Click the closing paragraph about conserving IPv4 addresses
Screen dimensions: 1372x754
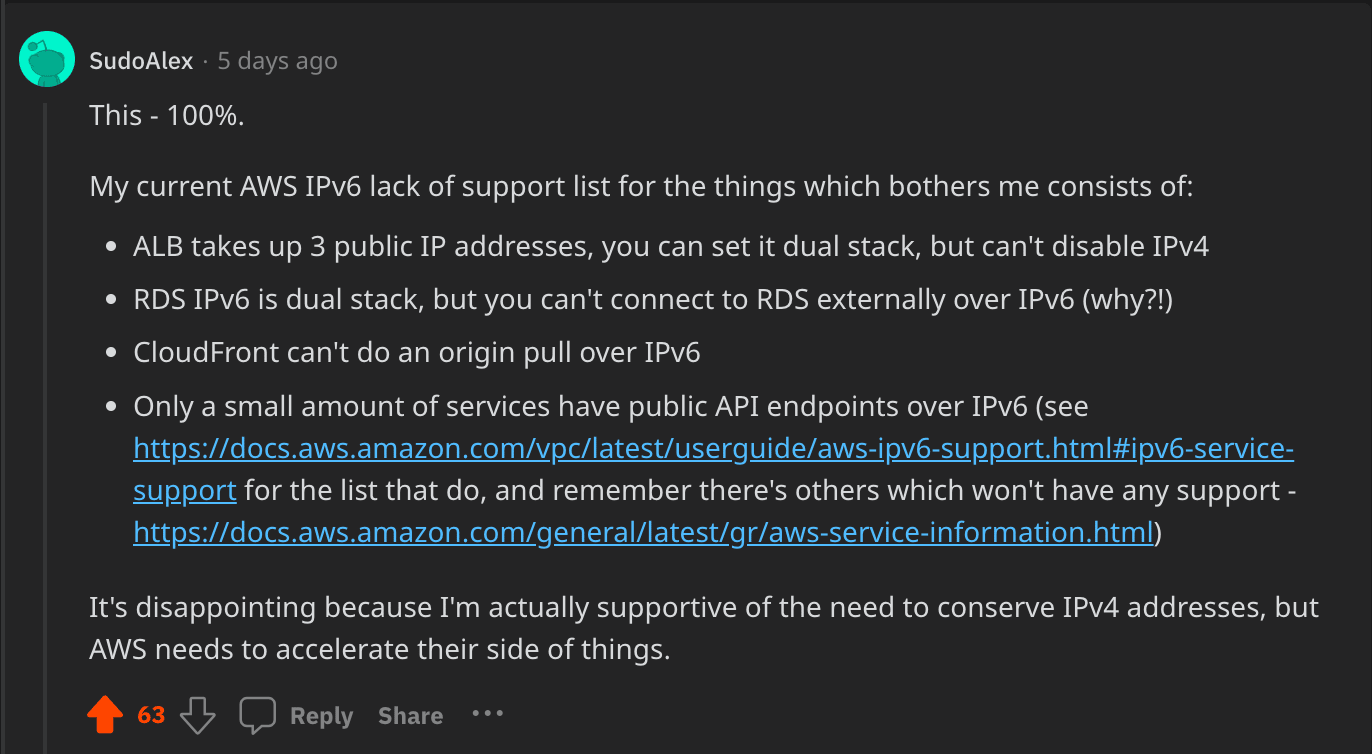[x=704, y=628]
